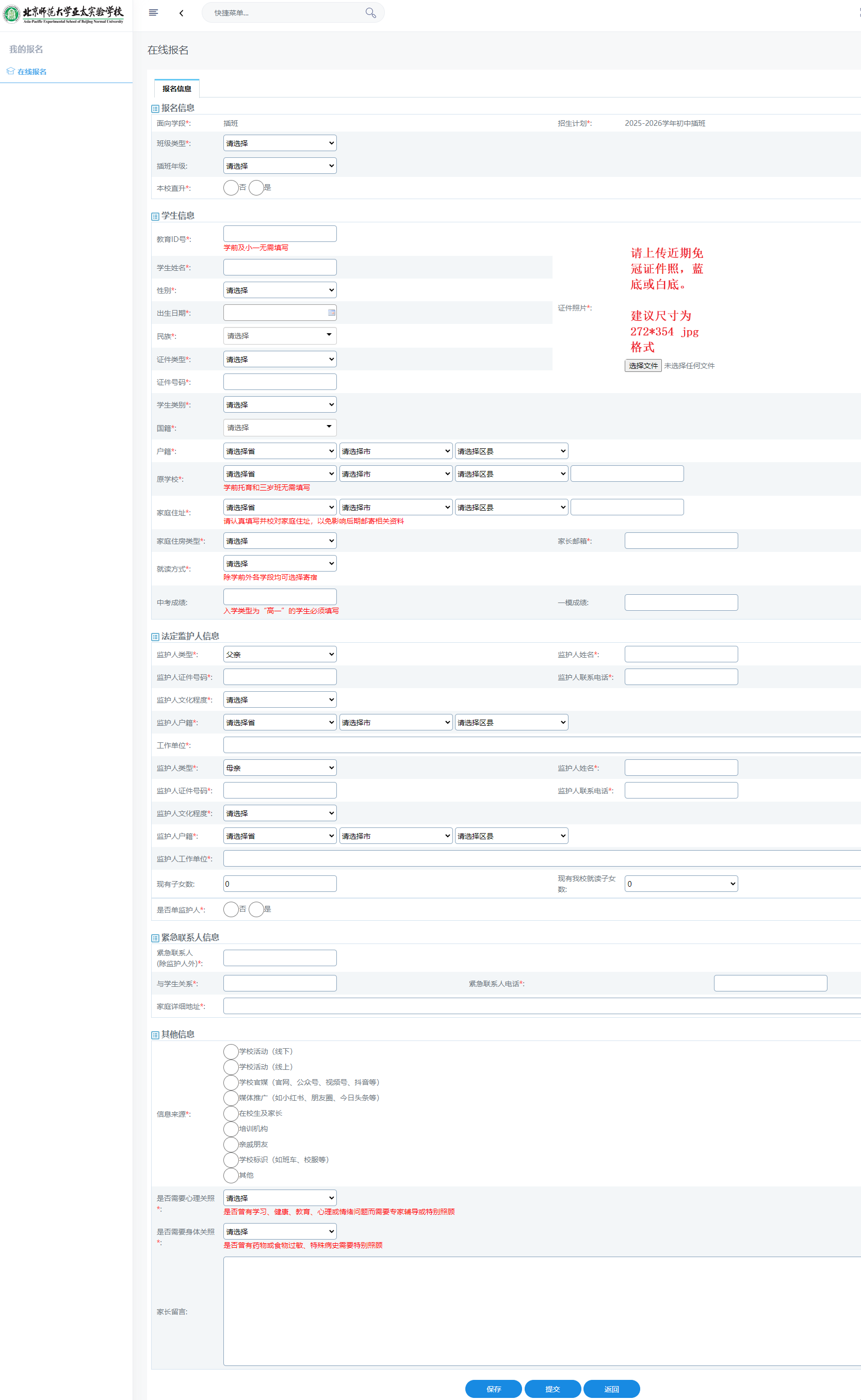Screen dimensions: 861x1400
Task: Click the 家长留言 text area
Action: pos(541,1311)
